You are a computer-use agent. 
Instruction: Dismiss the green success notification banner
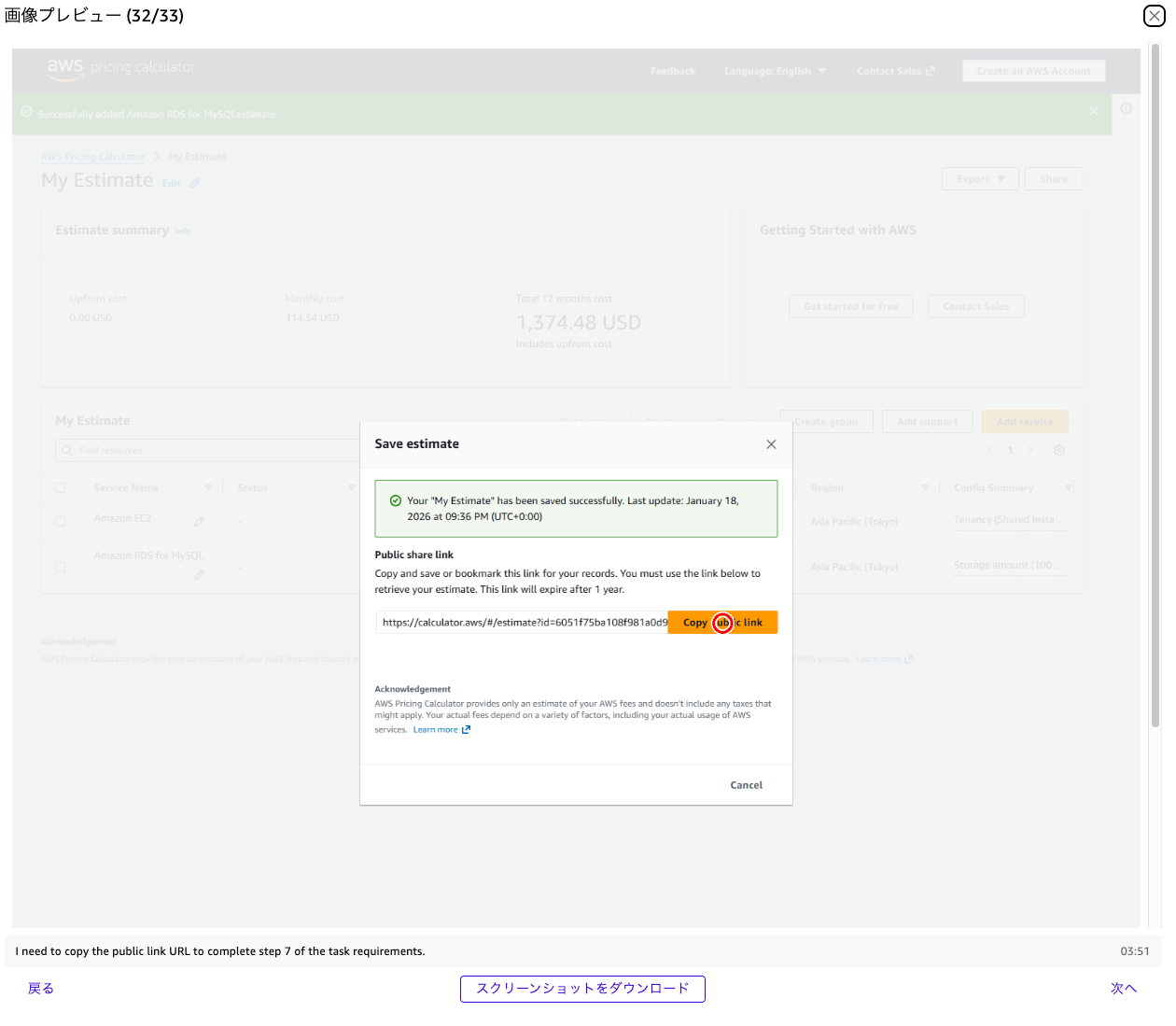[1093, 111]
